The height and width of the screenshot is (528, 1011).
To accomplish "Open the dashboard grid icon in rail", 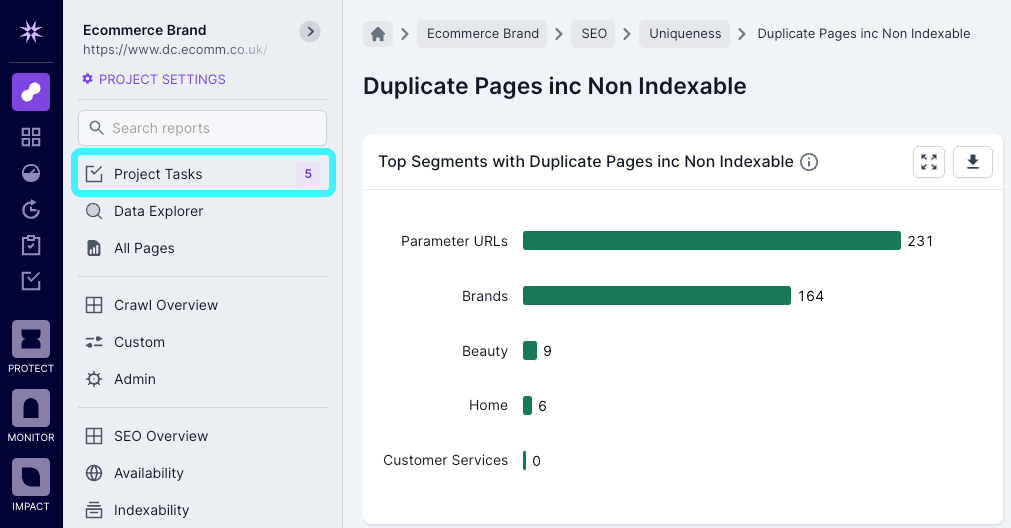I will (x=31, y=137).
